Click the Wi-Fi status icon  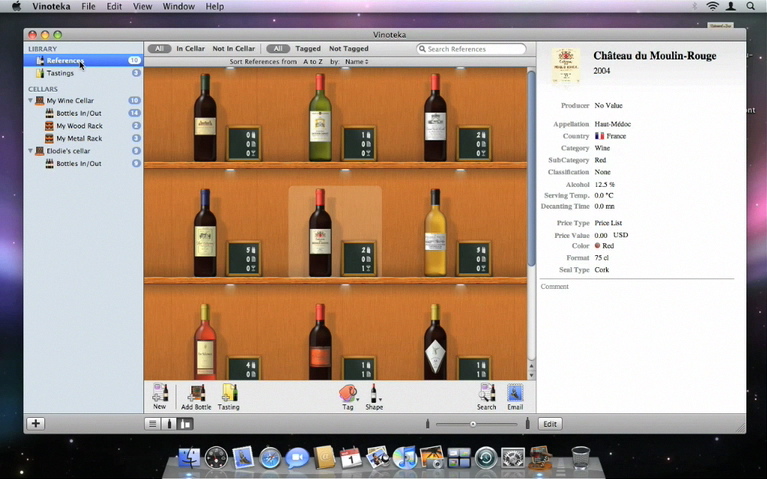point(713,6)
